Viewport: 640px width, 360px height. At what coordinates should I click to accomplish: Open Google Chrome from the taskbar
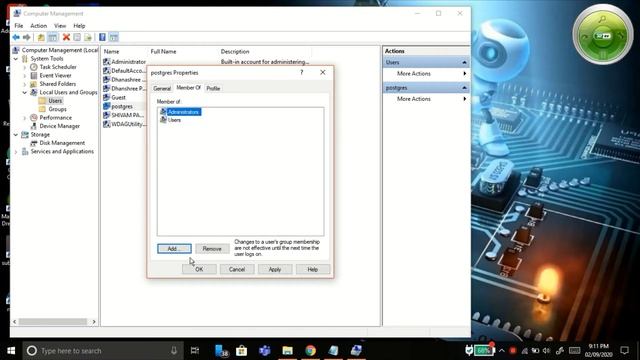[311, 351]
